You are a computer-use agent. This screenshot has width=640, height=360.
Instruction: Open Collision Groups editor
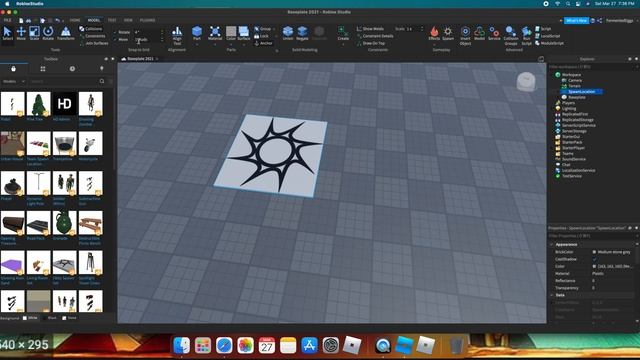511,35
